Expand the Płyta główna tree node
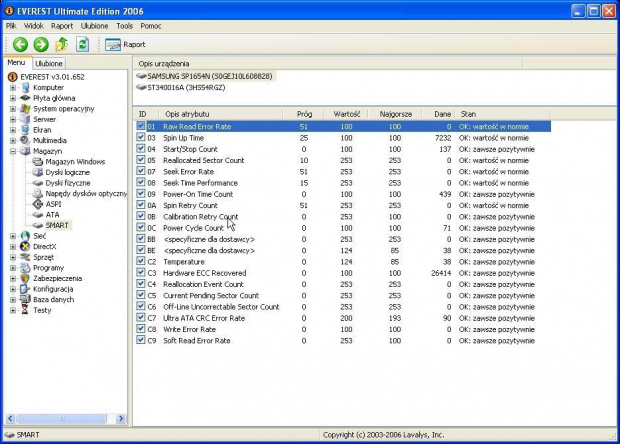The height and width of the screenshot is (444, 620). pyautogui.click(x=13, y=98)
